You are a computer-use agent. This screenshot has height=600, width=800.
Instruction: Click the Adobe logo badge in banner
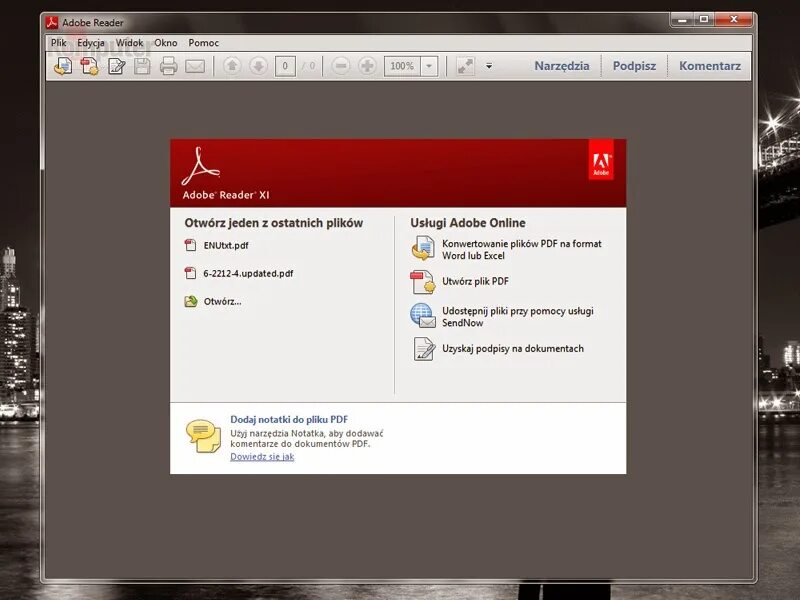pos(601,160)
